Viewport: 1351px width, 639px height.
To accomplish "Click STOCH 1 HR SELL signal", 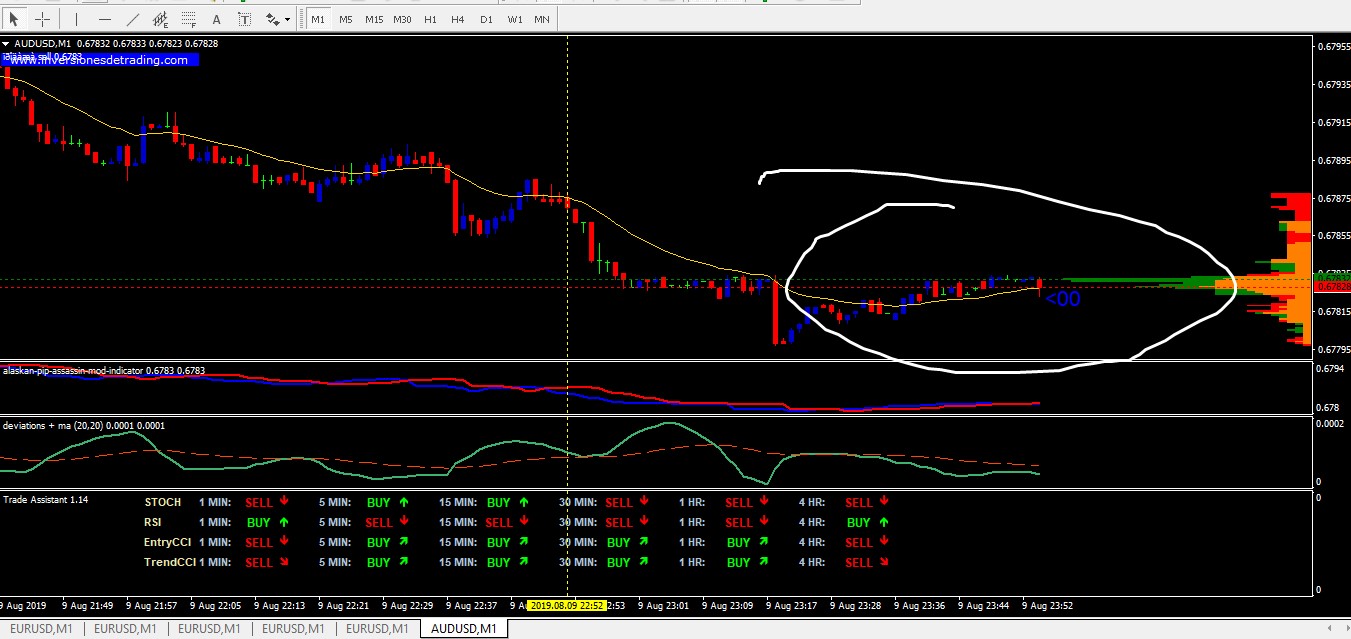I will pyautogui.click(x=747, y=503).
